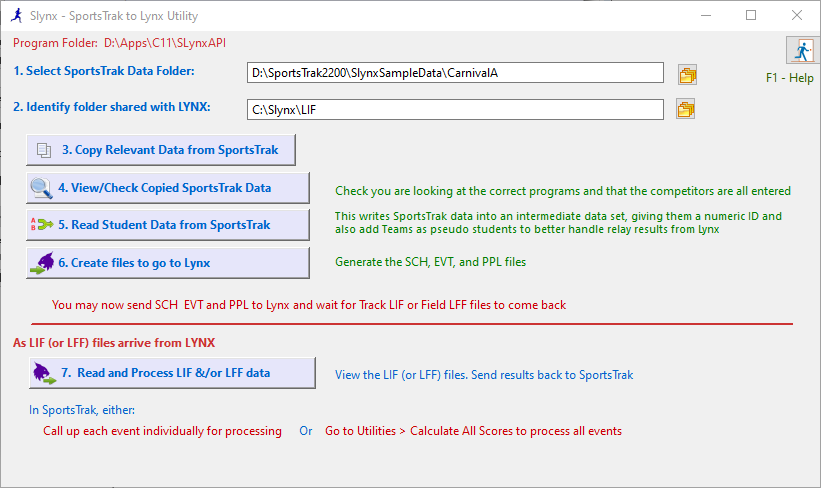
Task: Open 4. View/Check Copied SportsTrak Data
Action: click(x=168, y=188)
